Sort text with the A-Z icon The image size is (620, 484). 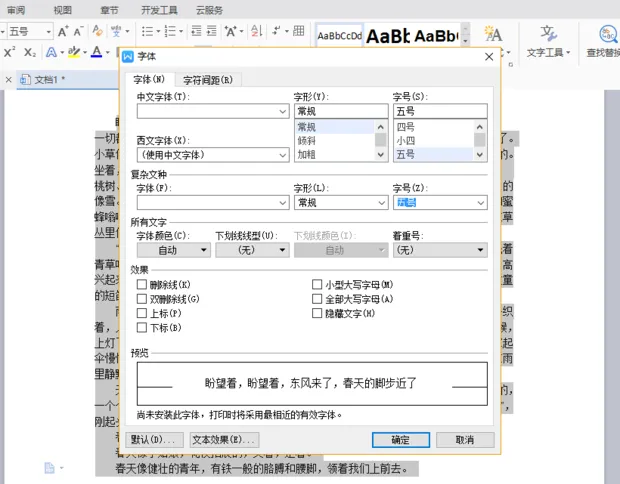[x=257, y=31]
